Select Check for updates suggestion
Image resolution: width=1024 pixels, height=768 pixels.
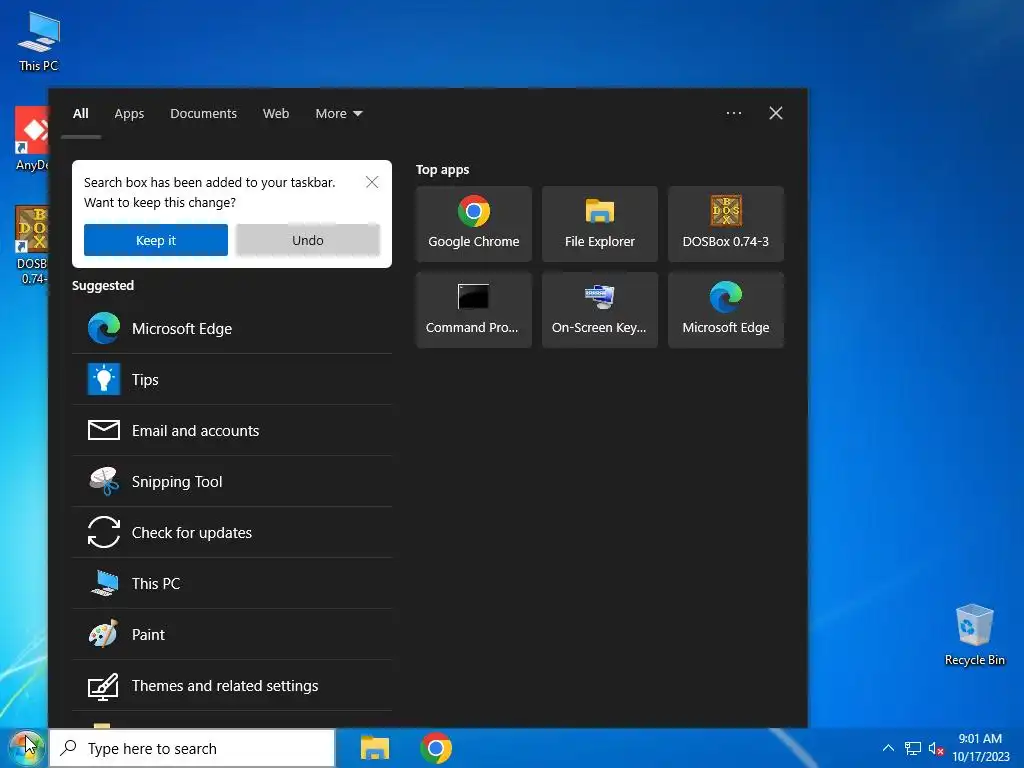(x=232, y=532)
